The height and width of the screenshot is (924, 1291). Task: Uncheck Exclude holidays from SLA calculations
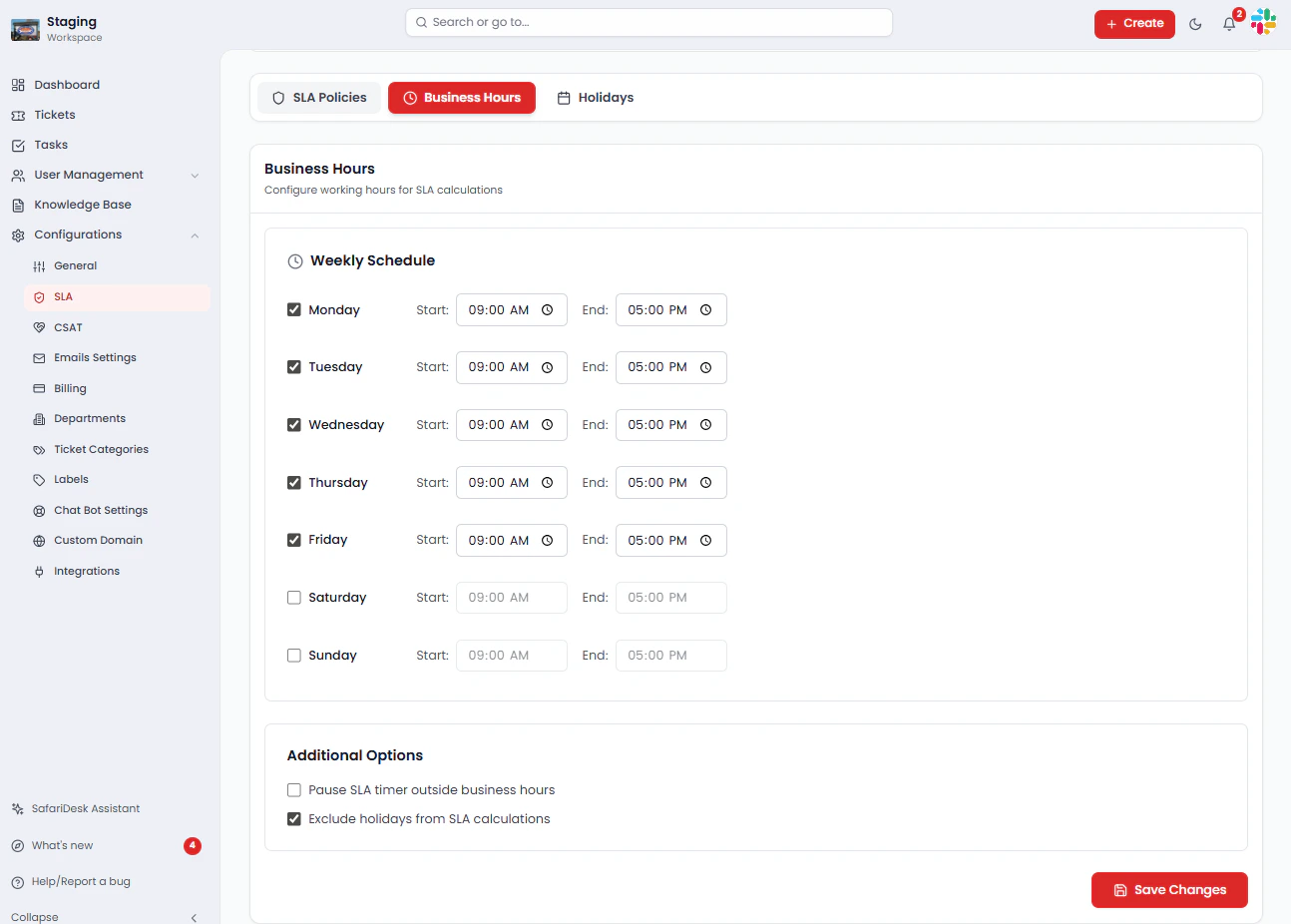click(294, 819)
